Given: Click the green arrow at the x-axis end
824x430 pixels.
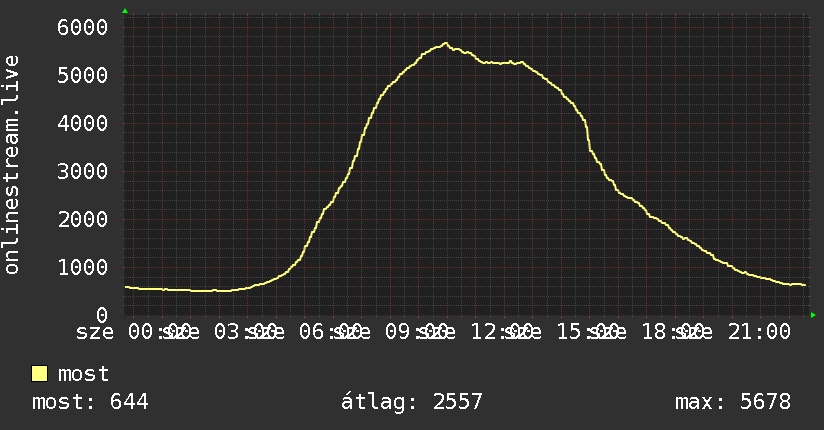Looking at the screenshot, I should point(813,315).
